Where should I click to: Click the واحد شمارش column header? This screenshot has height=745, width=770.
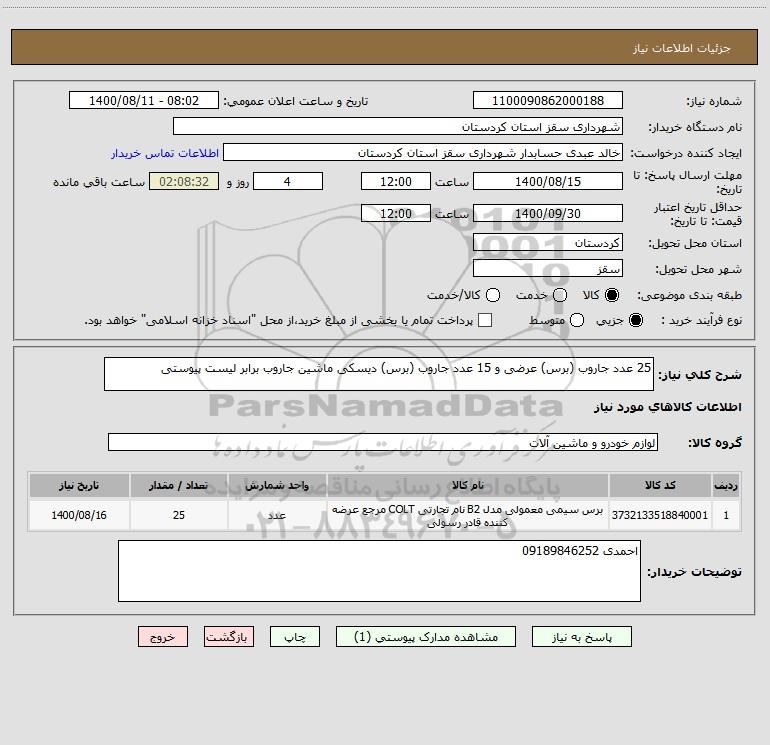tap(277, 485)
